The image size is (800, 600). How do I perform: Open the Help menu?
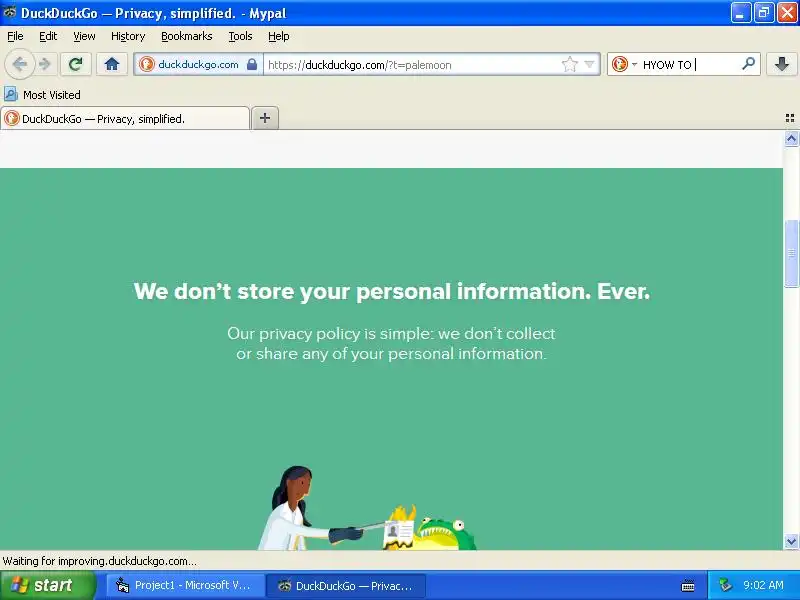click(x=279, y=36)
